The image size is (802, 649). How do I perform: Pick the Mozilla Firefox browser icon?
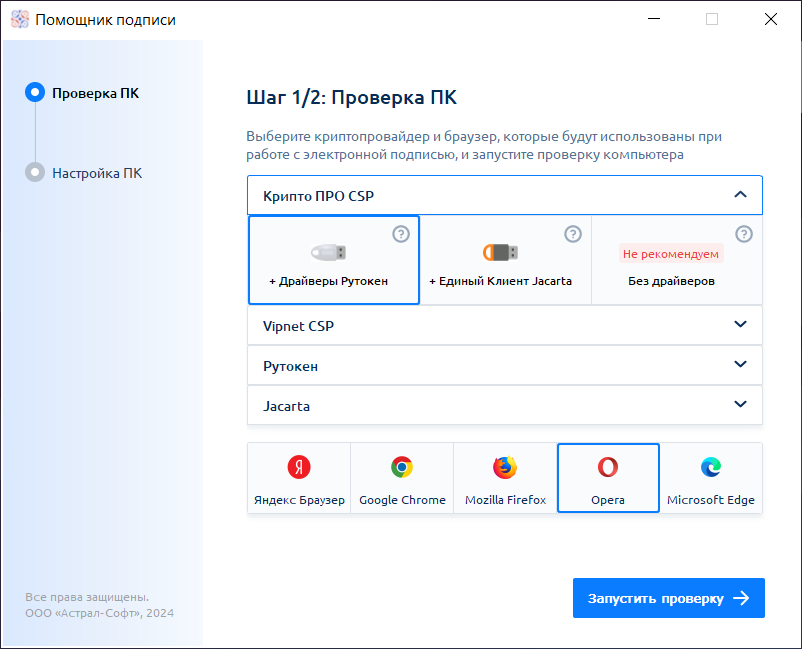tap(504, 467)
